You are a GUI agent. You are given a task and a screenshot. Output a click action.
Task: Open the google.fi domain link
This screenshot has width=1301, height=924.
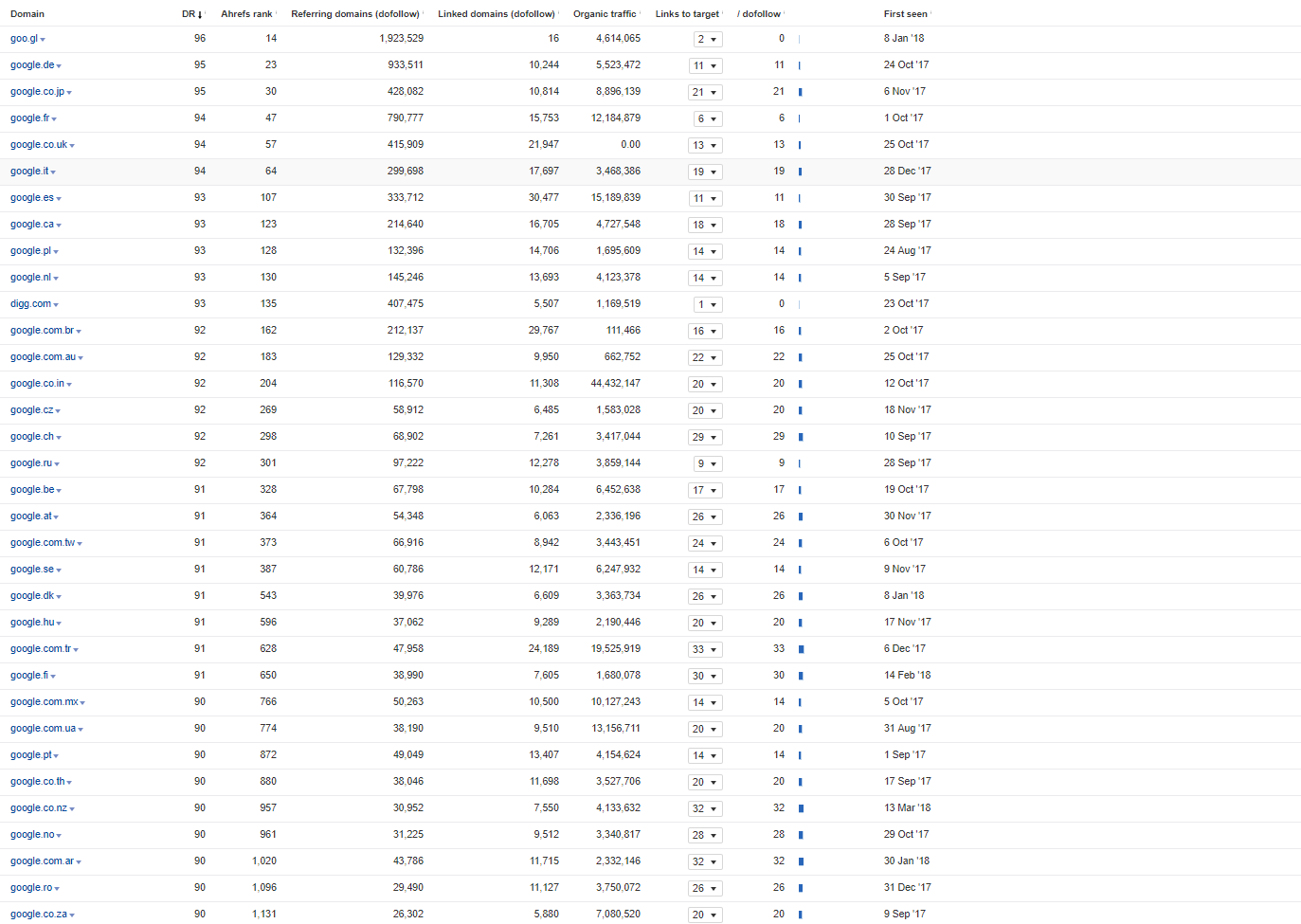[x=29, y=675]
